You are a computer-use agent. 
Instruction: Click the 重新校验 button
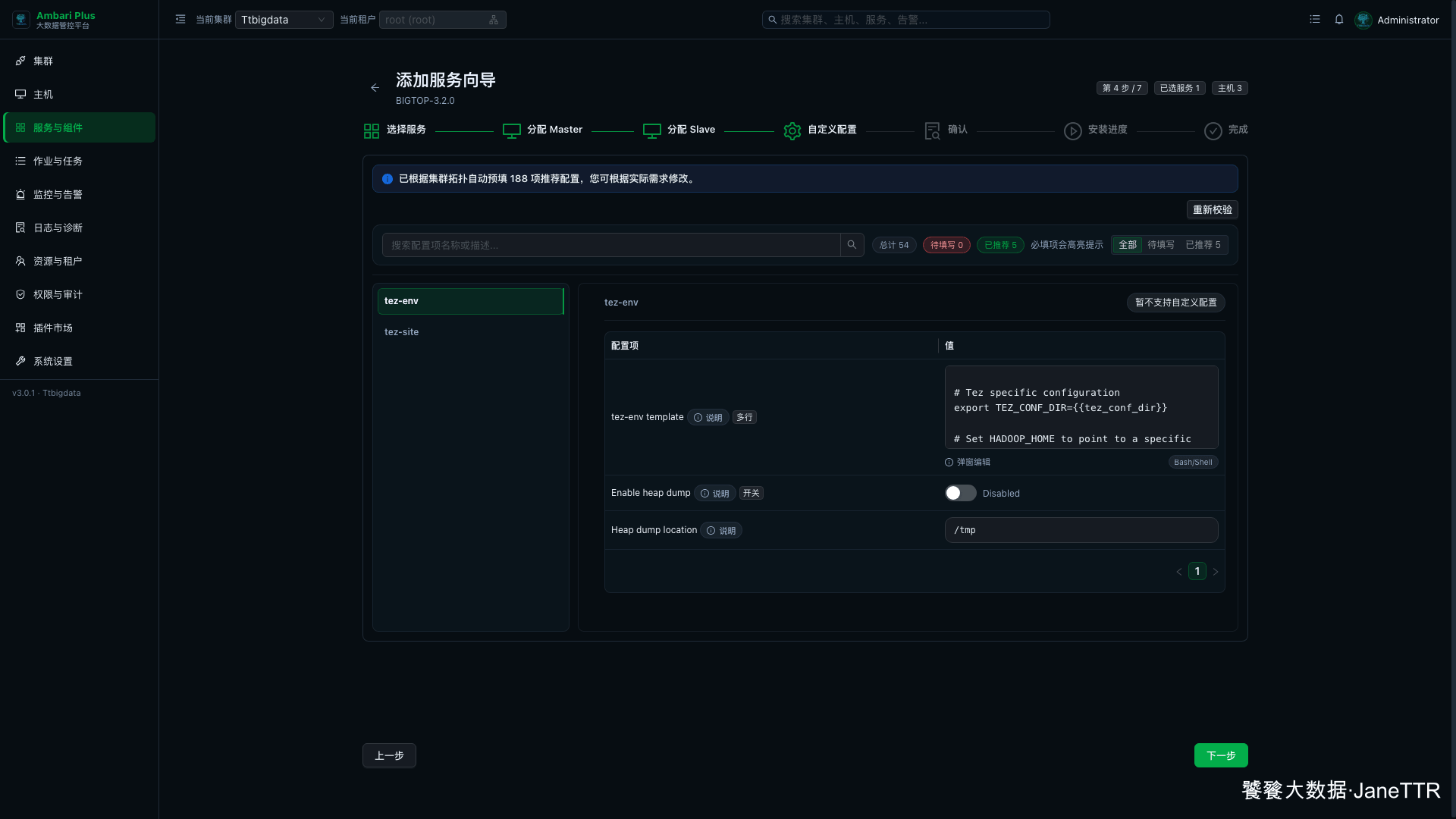(1212, 210)
